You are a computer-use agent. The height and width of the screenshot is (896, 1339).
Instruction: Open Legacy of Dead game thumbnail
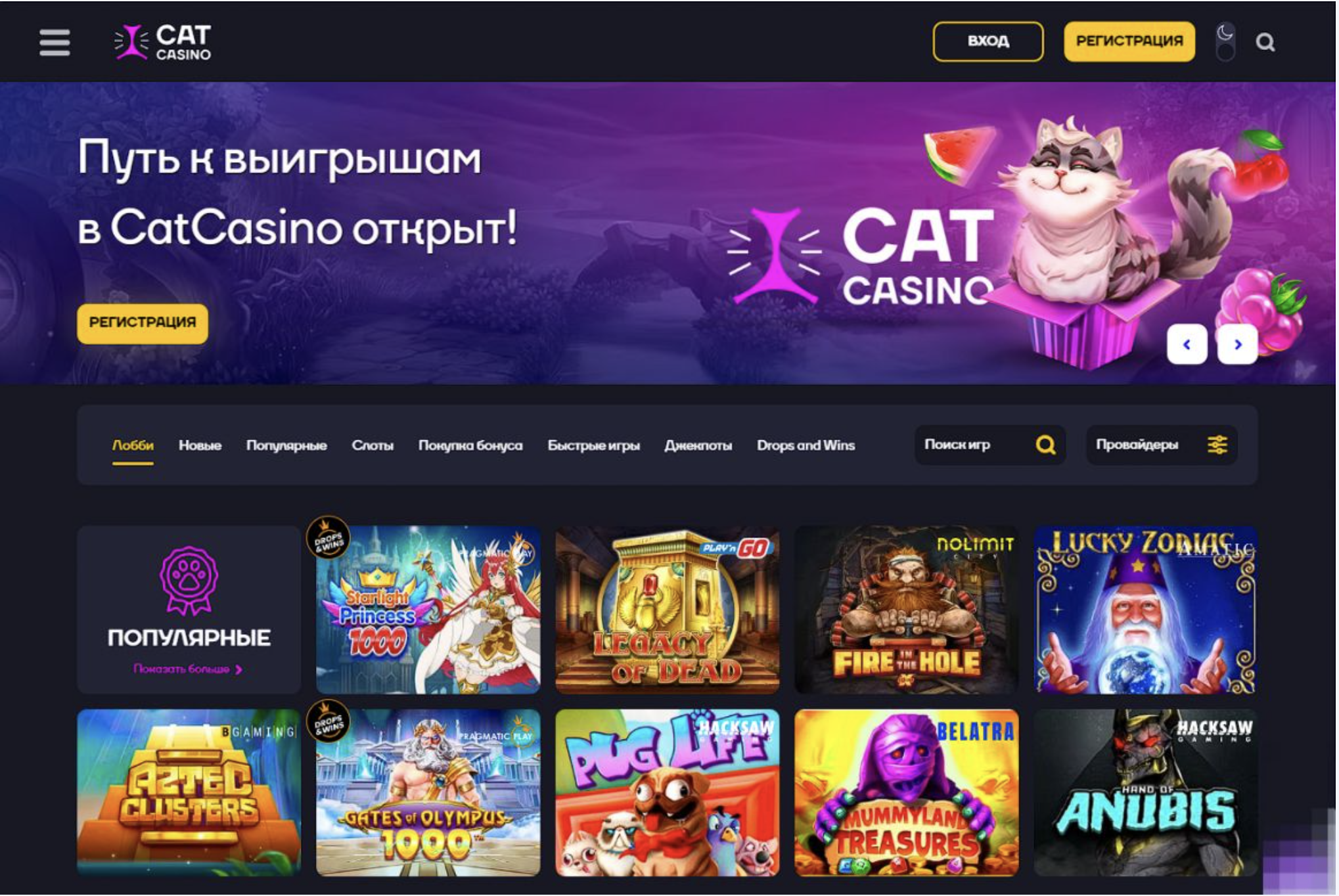[668, 610]
